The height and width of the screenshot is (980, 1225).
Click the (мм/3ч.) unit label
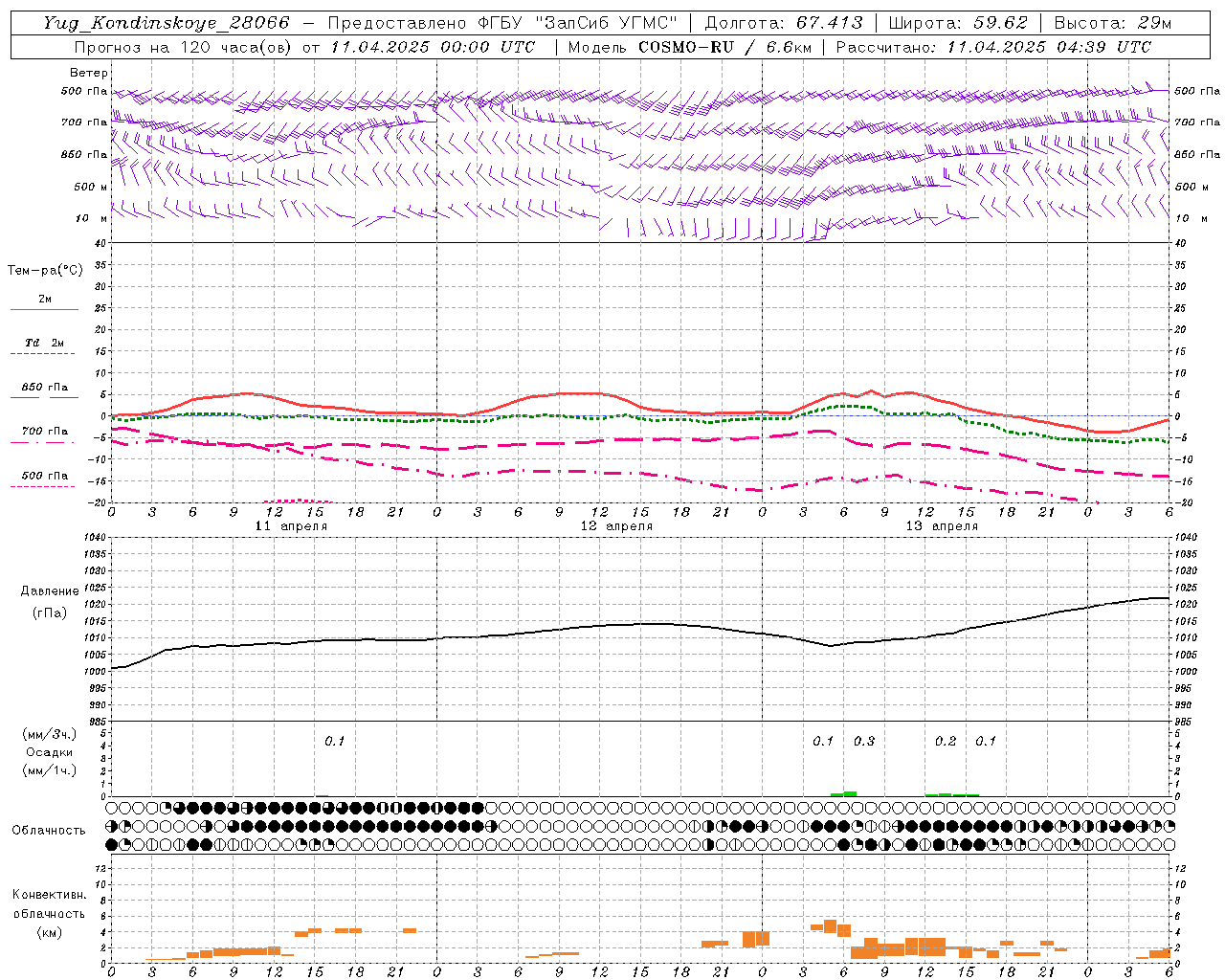[x=50, y=734]
